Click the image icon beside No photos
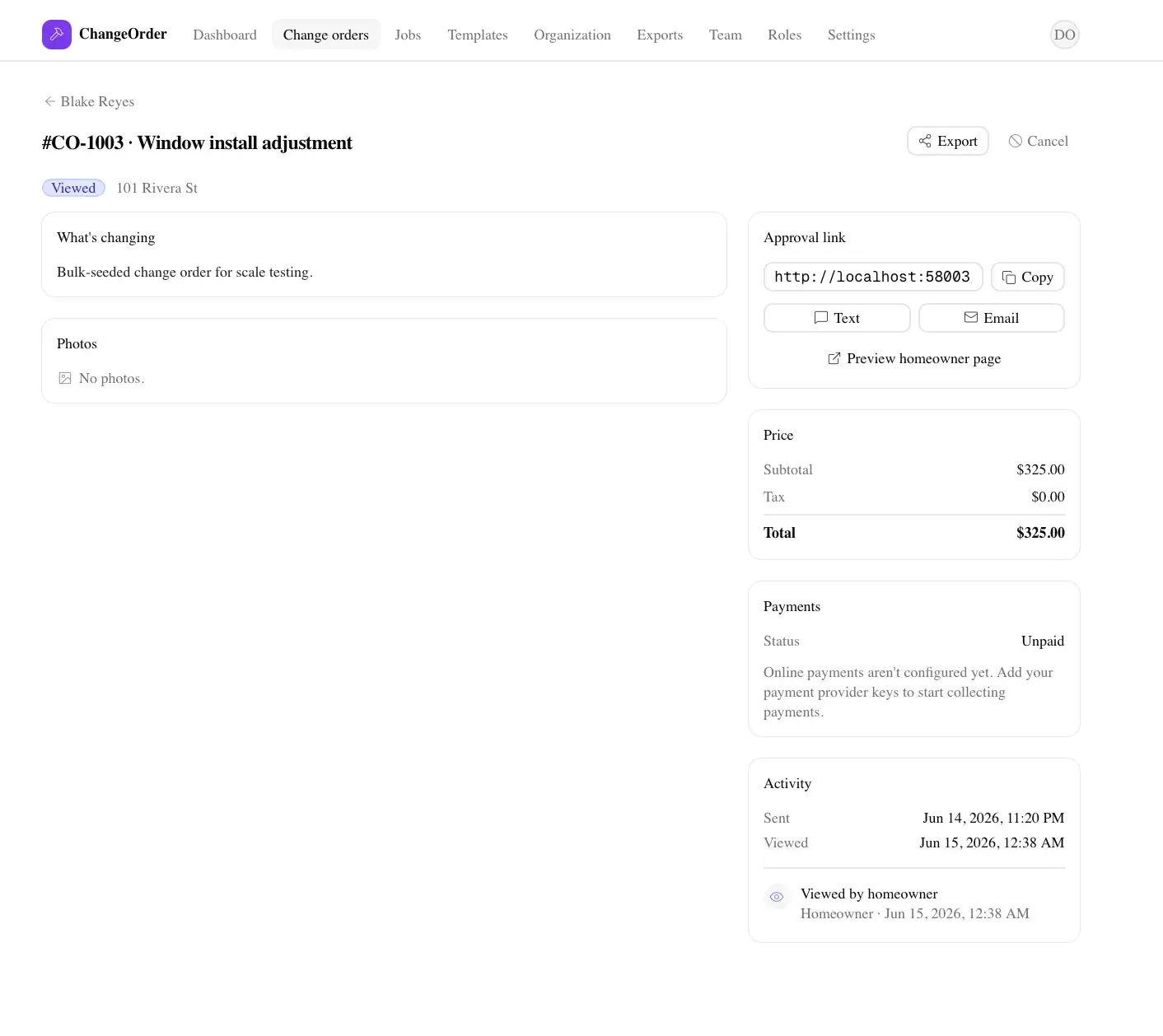Screen dimensions: 1163x1036 pos(65,378)
